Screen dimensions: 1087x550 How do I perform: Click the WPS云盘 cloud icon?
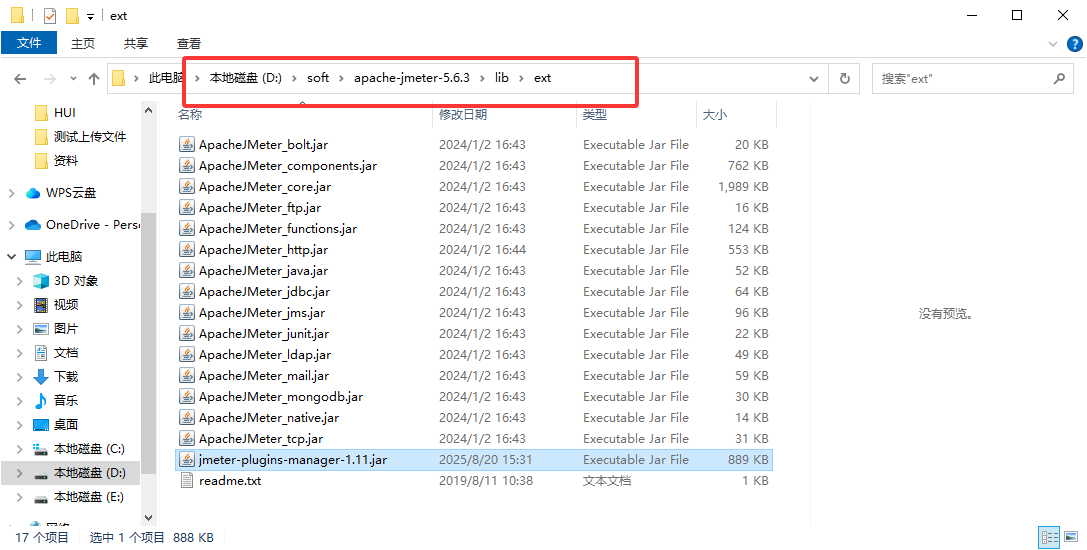click(x=33, y=193)
